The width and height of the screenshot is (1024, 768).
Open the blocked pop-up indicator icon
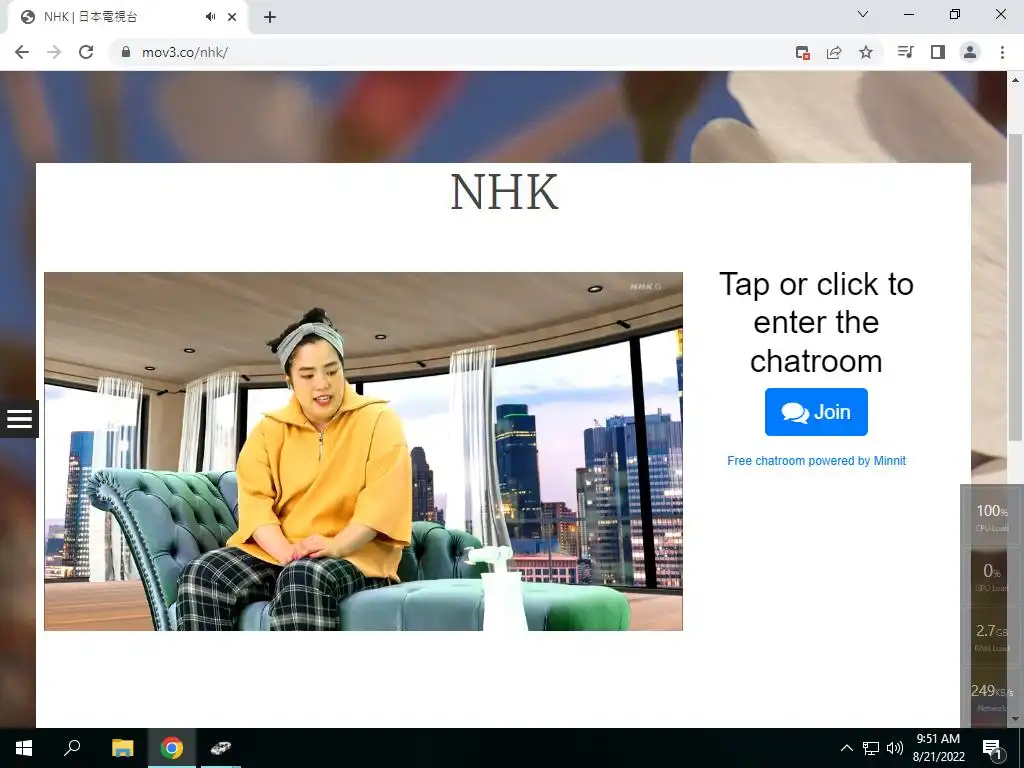[x=803, y=52]
